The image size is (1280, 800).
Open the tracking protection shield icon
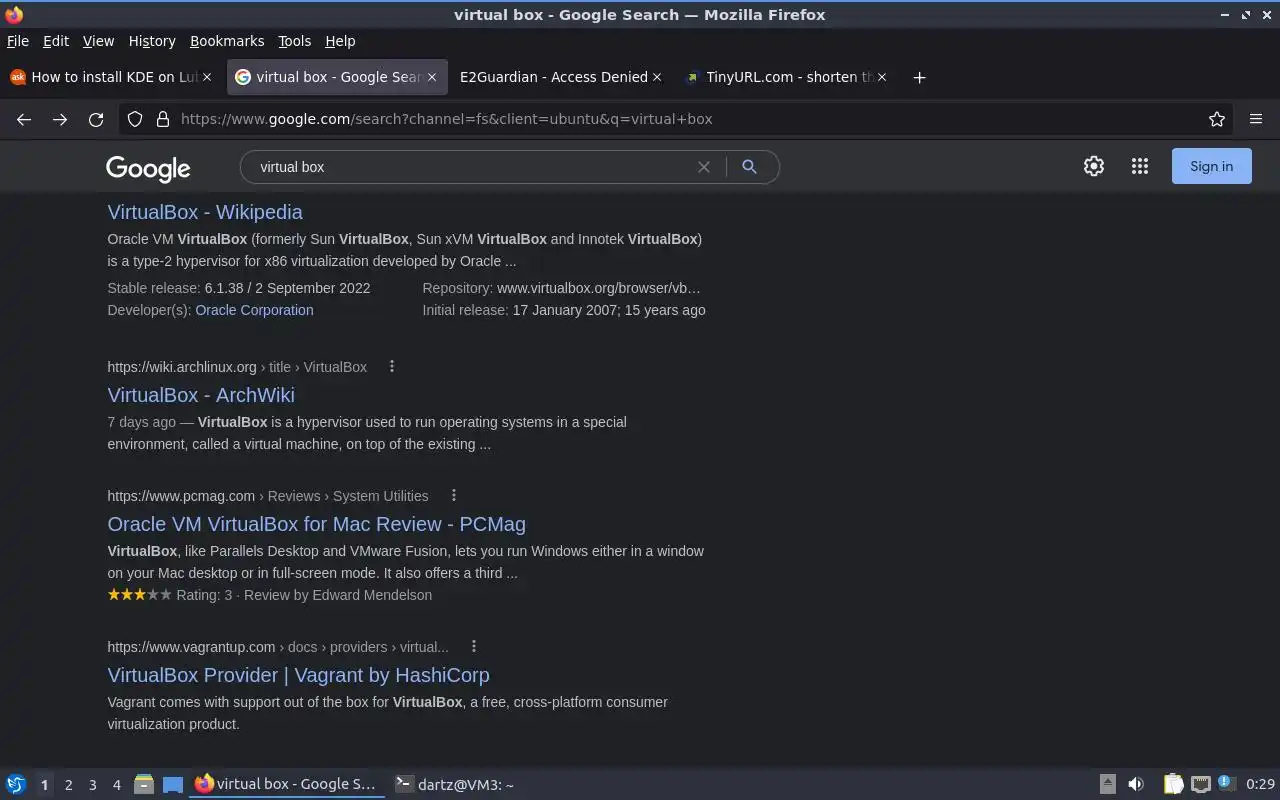pyautogui.click(x=136, y=119)
